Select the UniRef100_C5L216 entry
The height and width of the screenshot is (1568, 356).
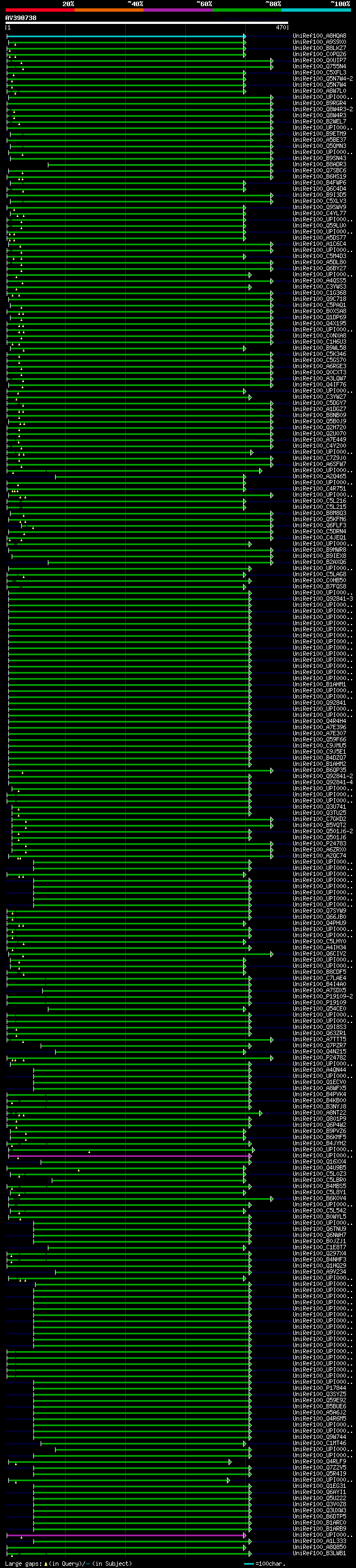319,501
